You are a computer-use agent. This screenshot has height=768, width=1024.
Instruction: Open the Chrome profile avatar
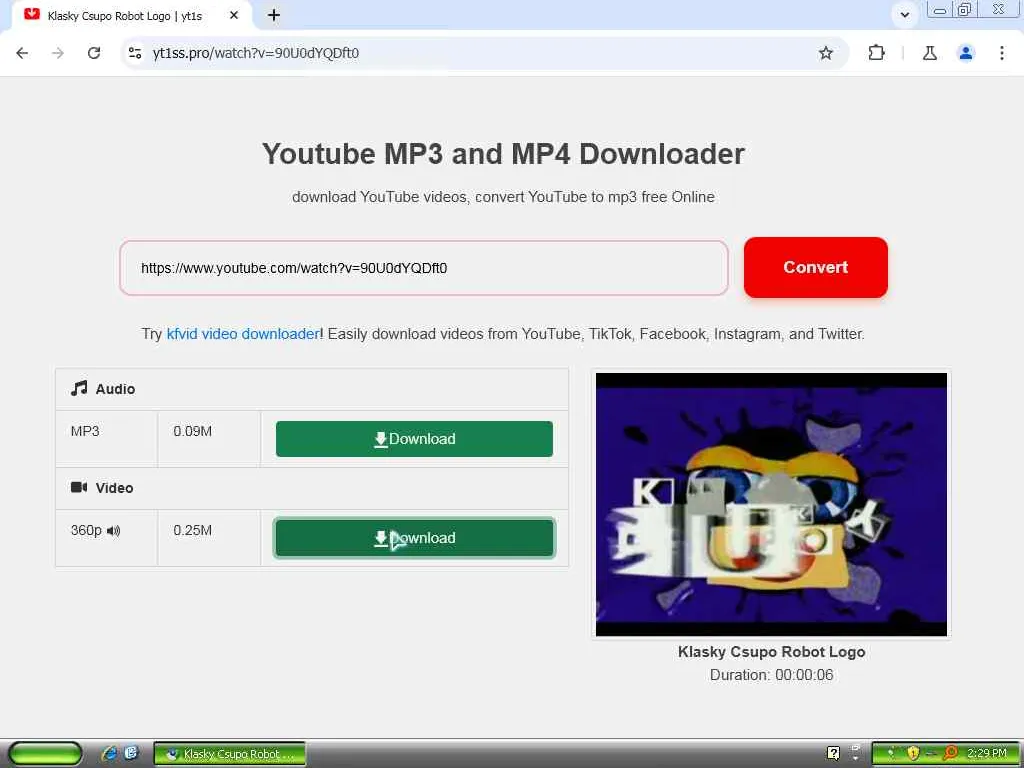tap(966, 53)
